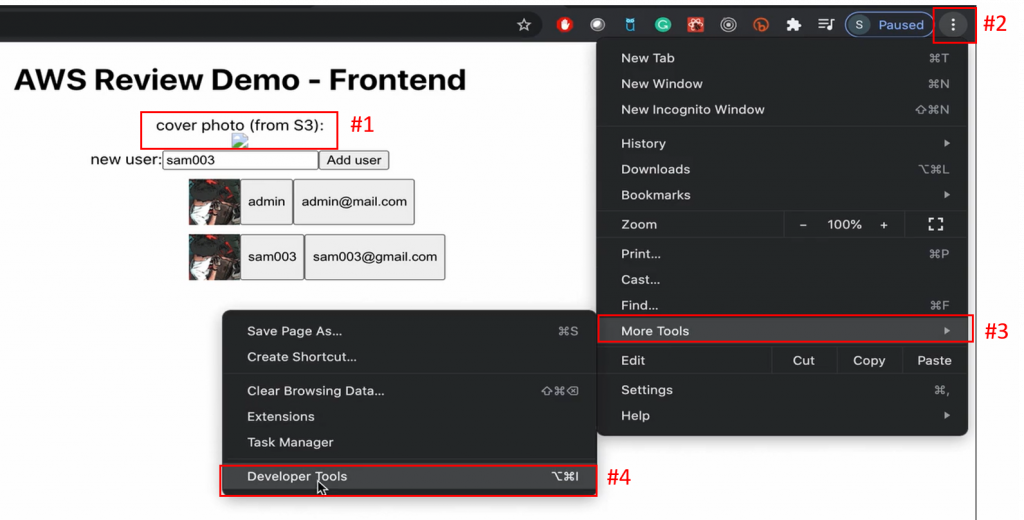The height and width of the screenshot is (520, 1024).
Task: Click the admin@mail.com cell
Action: pyautogui.click(x=354, y=202)
